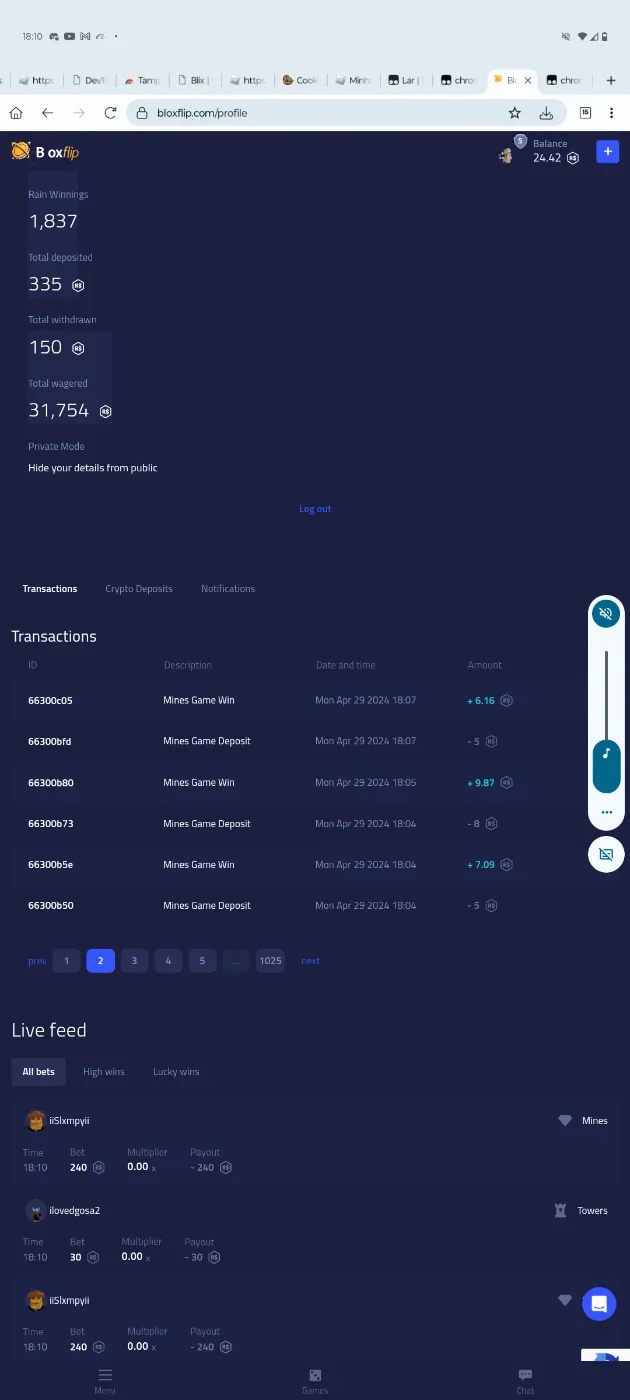630x1400 pixels.
Task: Toggle live caption icon in volume panel
Action: coord(605,854)
